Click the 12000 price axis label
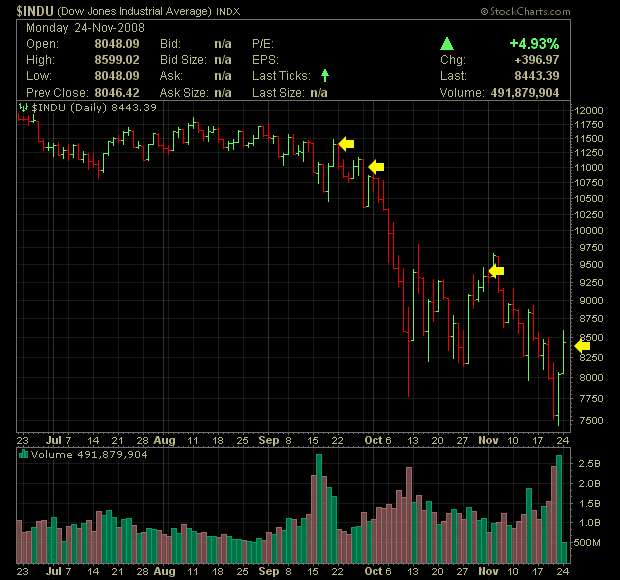620x580 pixels. click(589, 110)
